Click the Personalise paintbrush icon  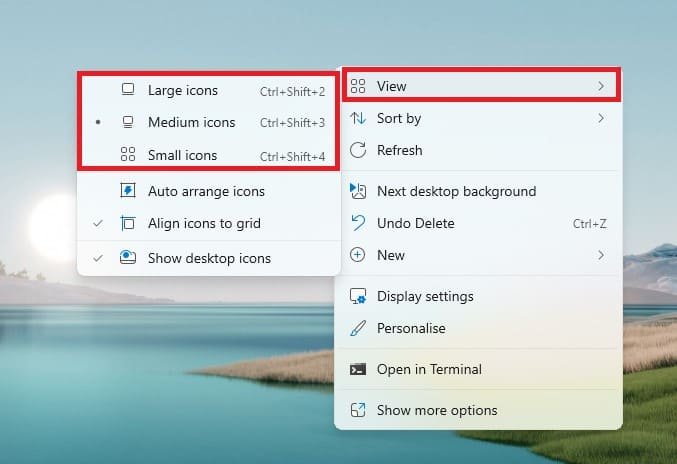coord(357,328)
